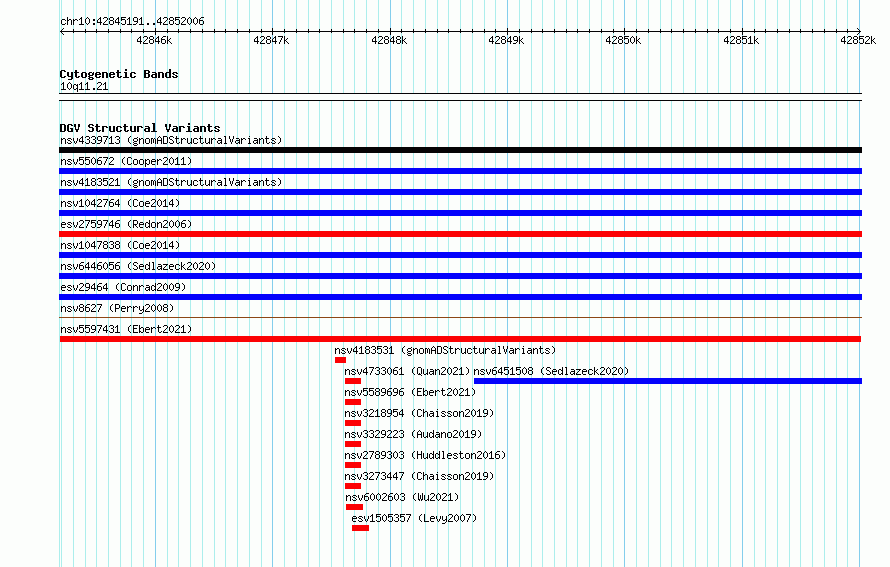This screenshot has width=890, height=567.
Task: Click the 42849k ruler position label
Action: 506,40
